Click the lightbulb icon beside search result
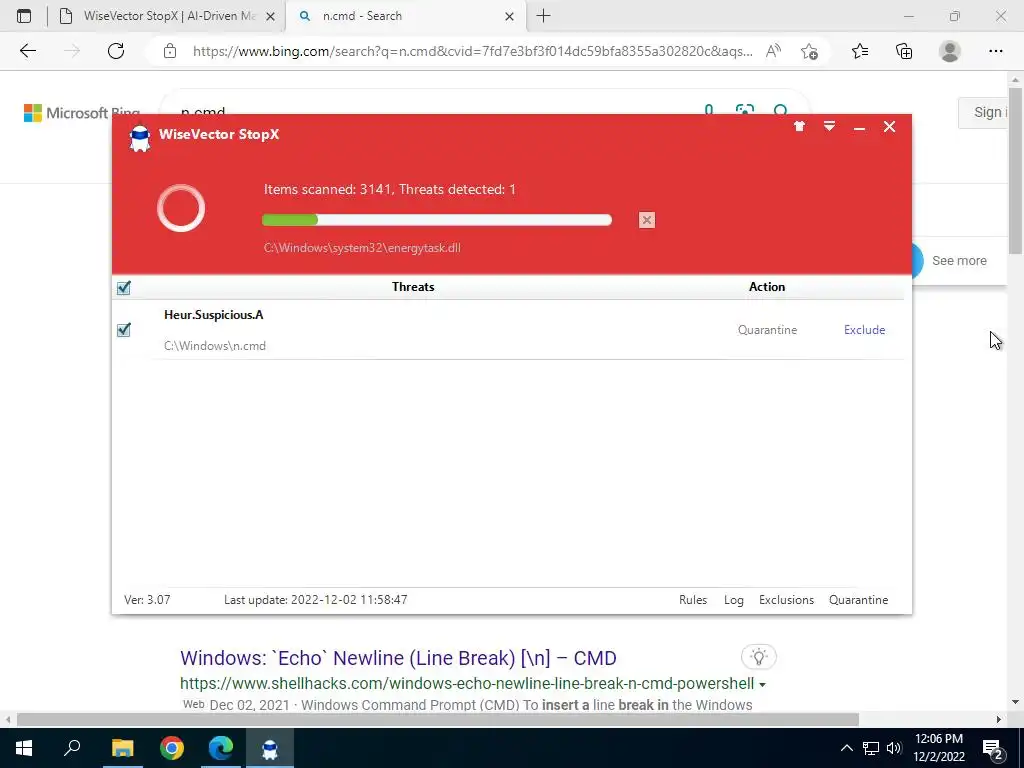 (x=759, y=656)
